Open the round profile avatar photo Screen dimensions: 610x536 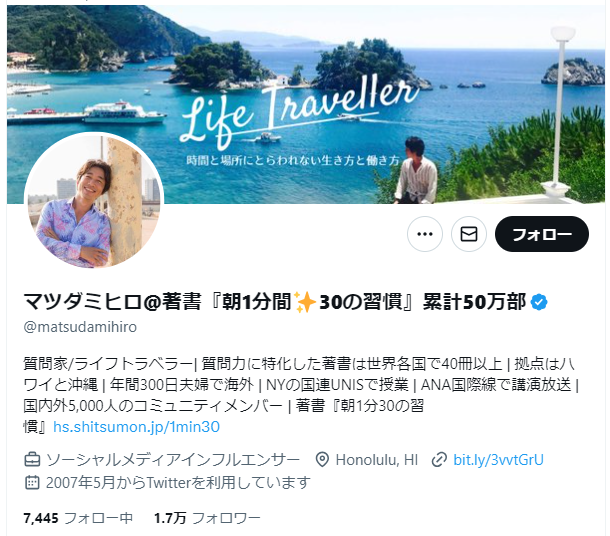pos(94,202)
